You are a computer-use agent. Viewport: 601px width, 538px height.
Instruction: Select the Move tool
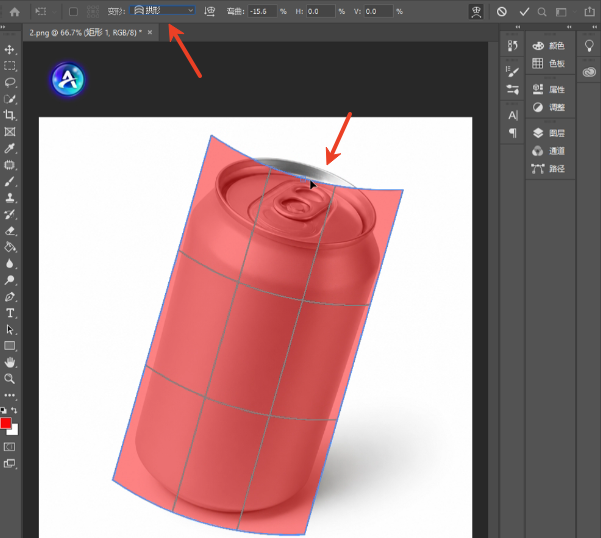pos(10,49)
